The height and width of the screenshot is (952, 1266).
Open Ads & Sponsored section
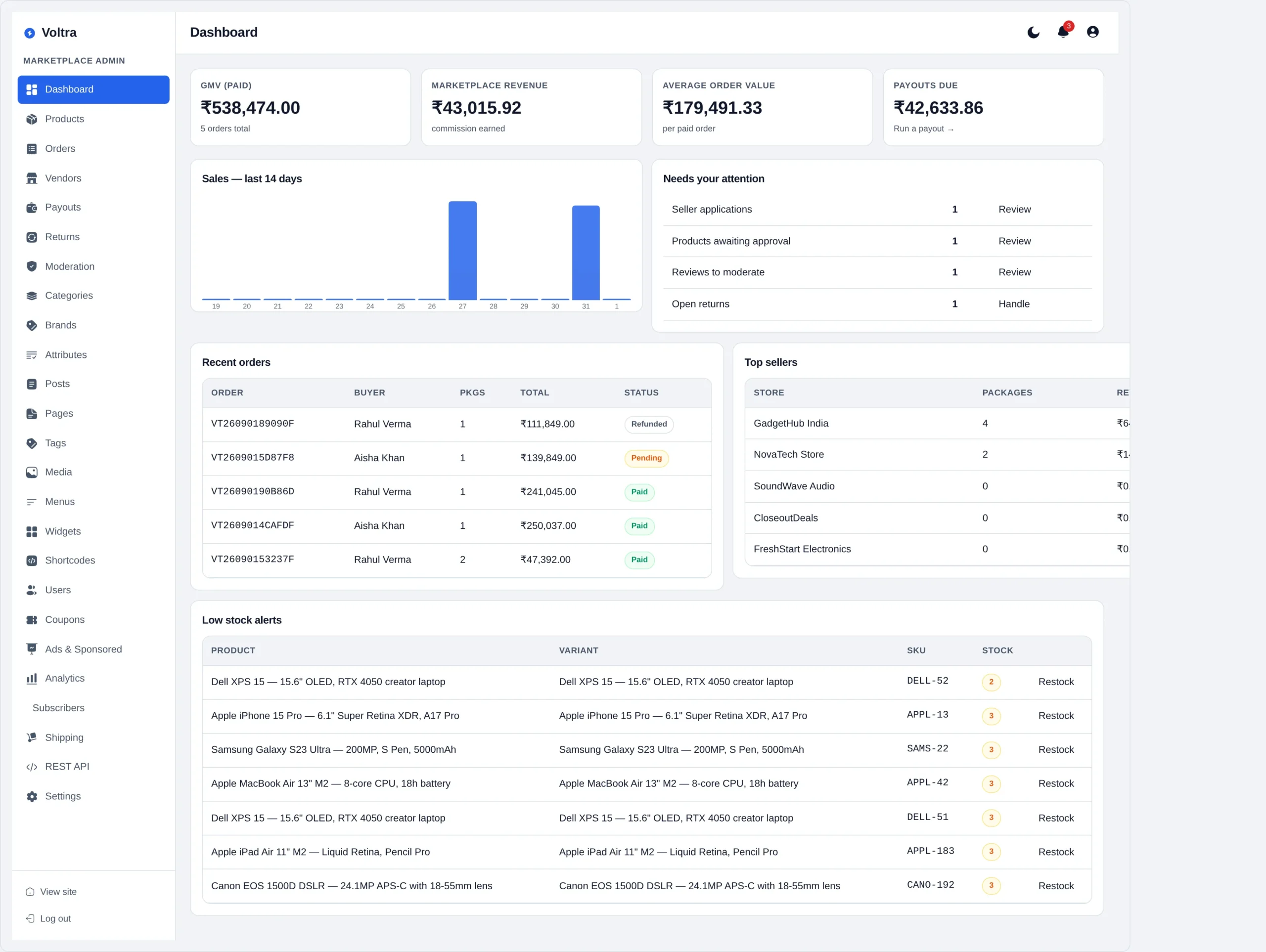tap(93, 649)
